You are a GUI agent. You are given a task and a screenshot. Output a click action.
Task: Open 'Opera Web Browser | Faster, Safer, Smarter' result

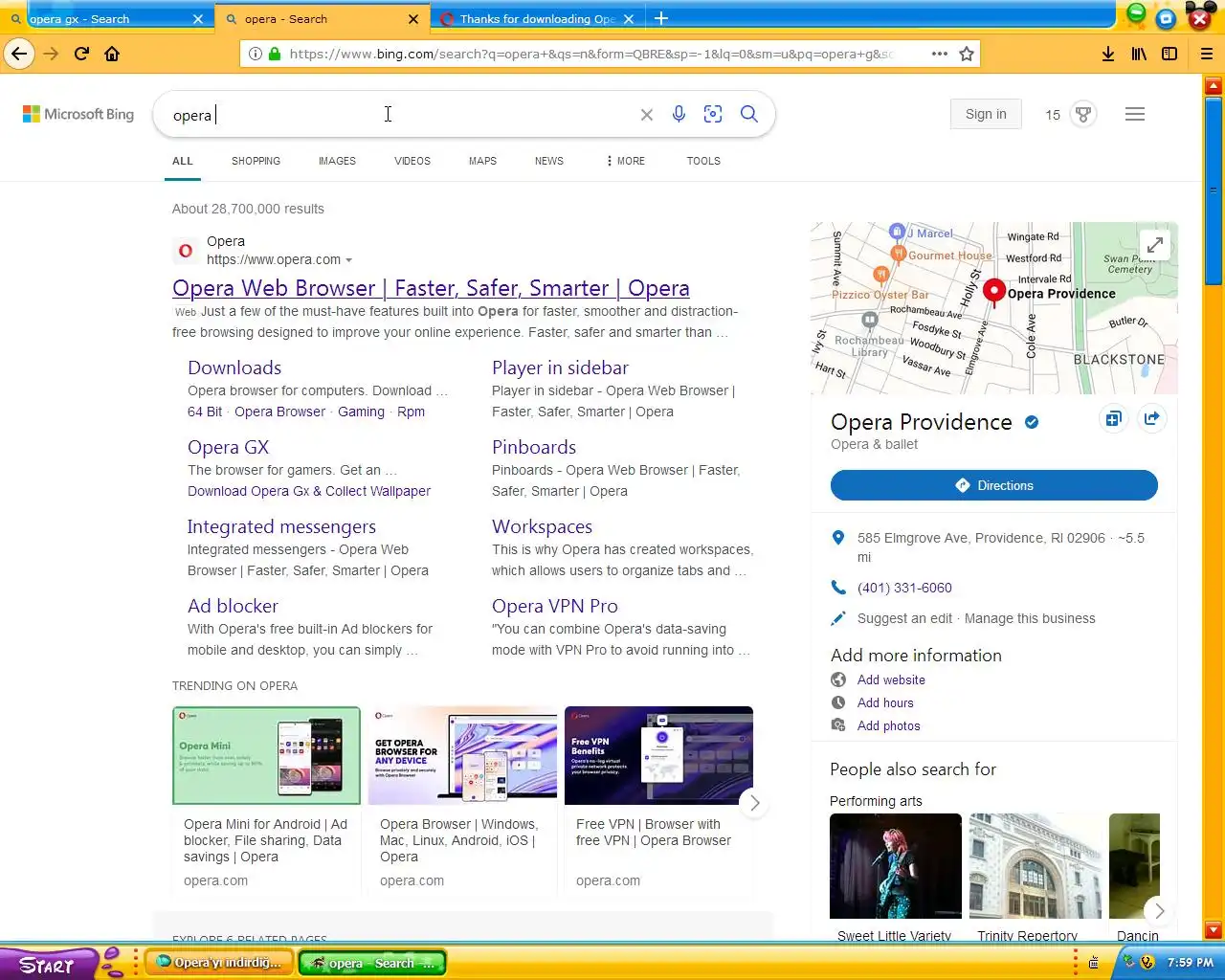tap(431, 288)
